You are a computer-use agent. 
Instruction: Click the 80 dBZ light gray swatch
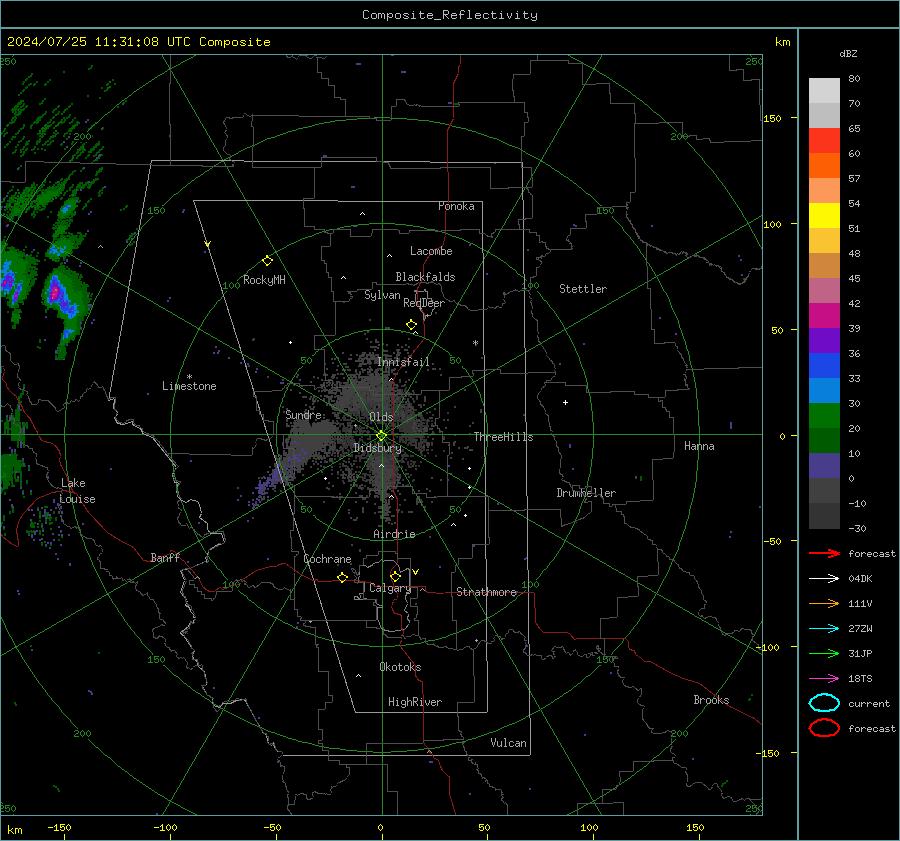tap(824, 90)
